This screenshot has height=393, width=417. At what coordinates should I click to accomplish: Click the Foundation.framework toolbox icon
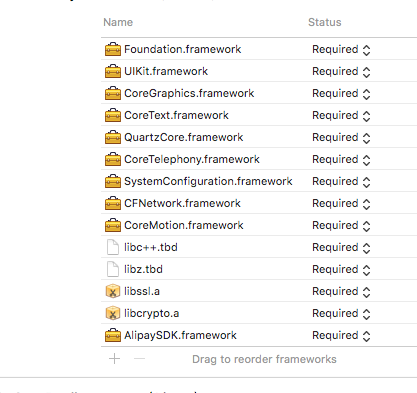click(113, 49)
